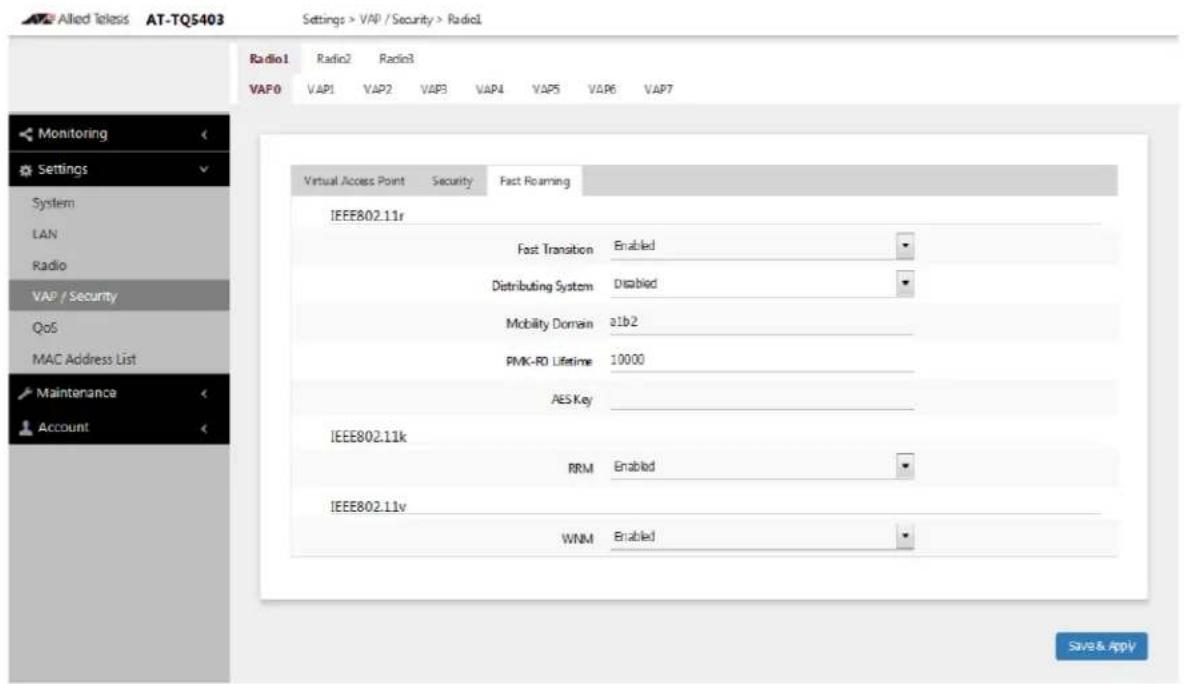
Task: Select the VAP7 tab
Action: pyautogui.click(x=658, y=89)
